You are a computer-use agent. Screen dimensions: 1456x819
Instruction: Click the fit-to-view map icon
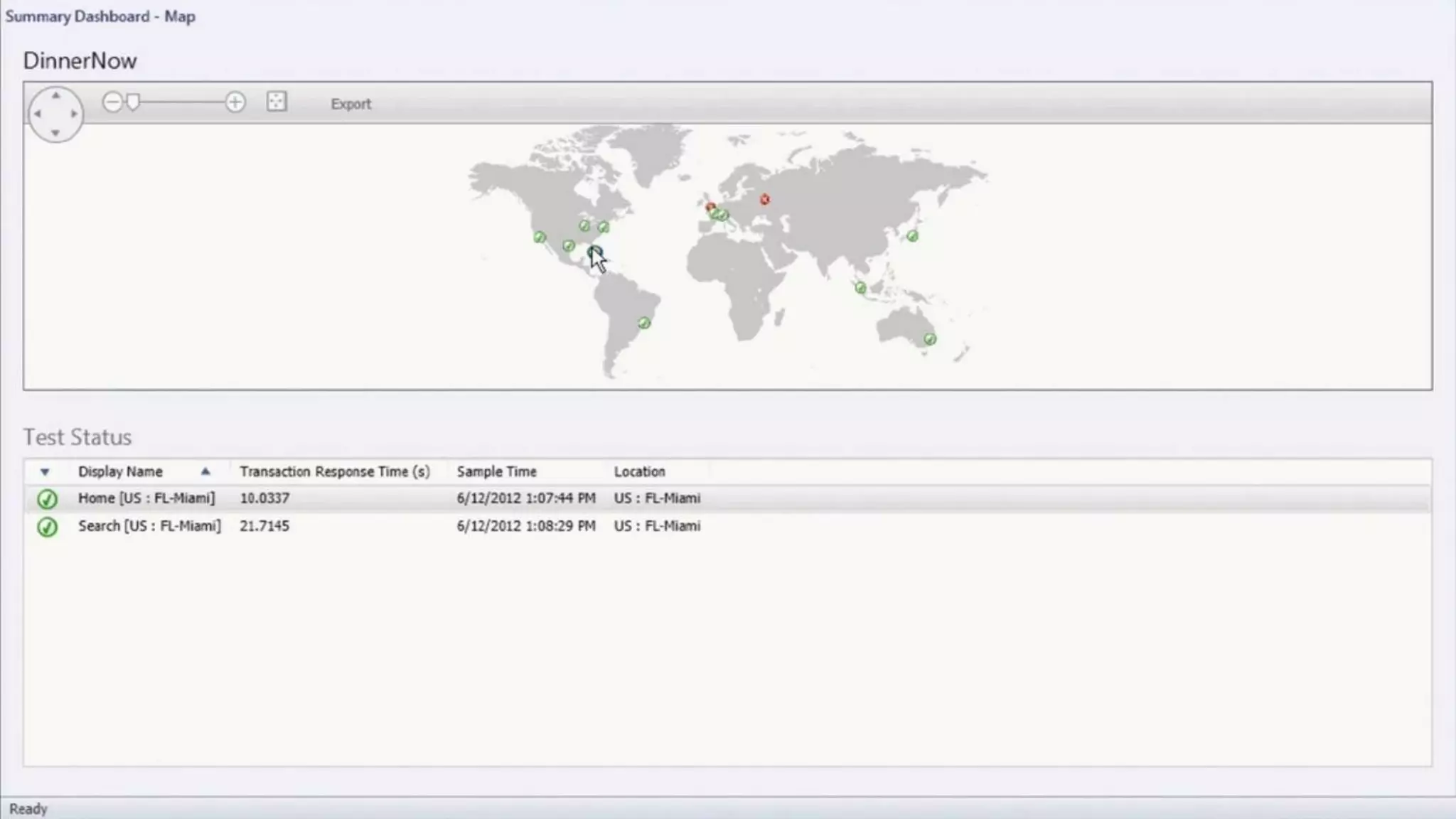pyautogui.click(x=277, y=102)
